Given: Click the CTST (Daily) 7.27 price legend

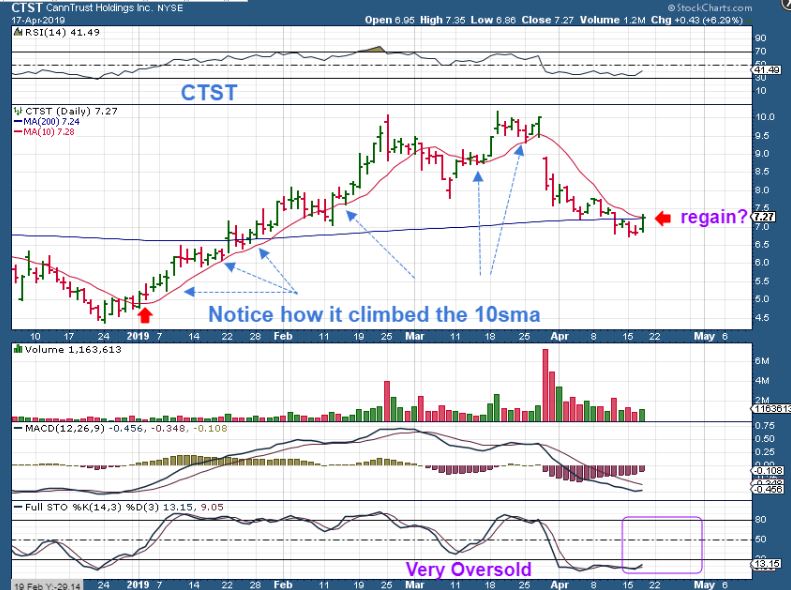Looking at the screenshot, I should (71, 111).
